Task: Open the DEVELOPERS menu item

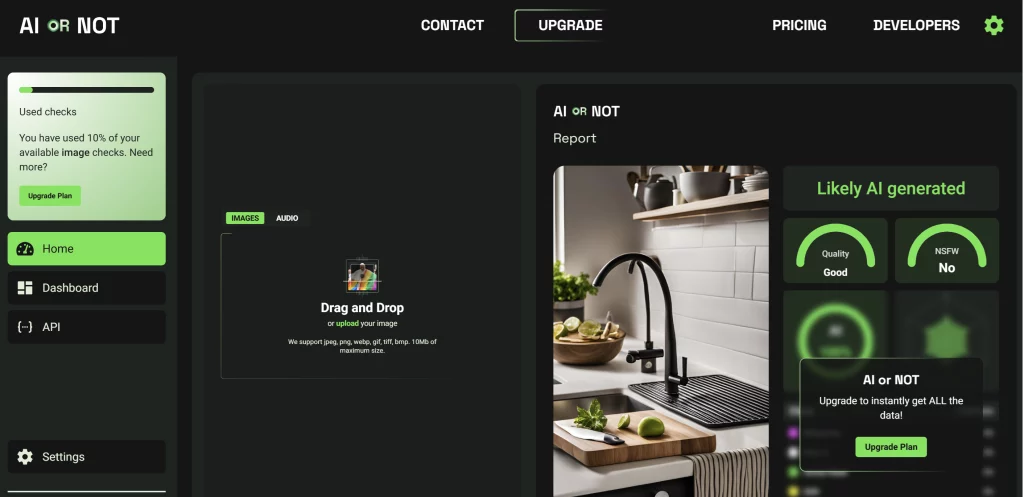Action: [x=916, y=25]
